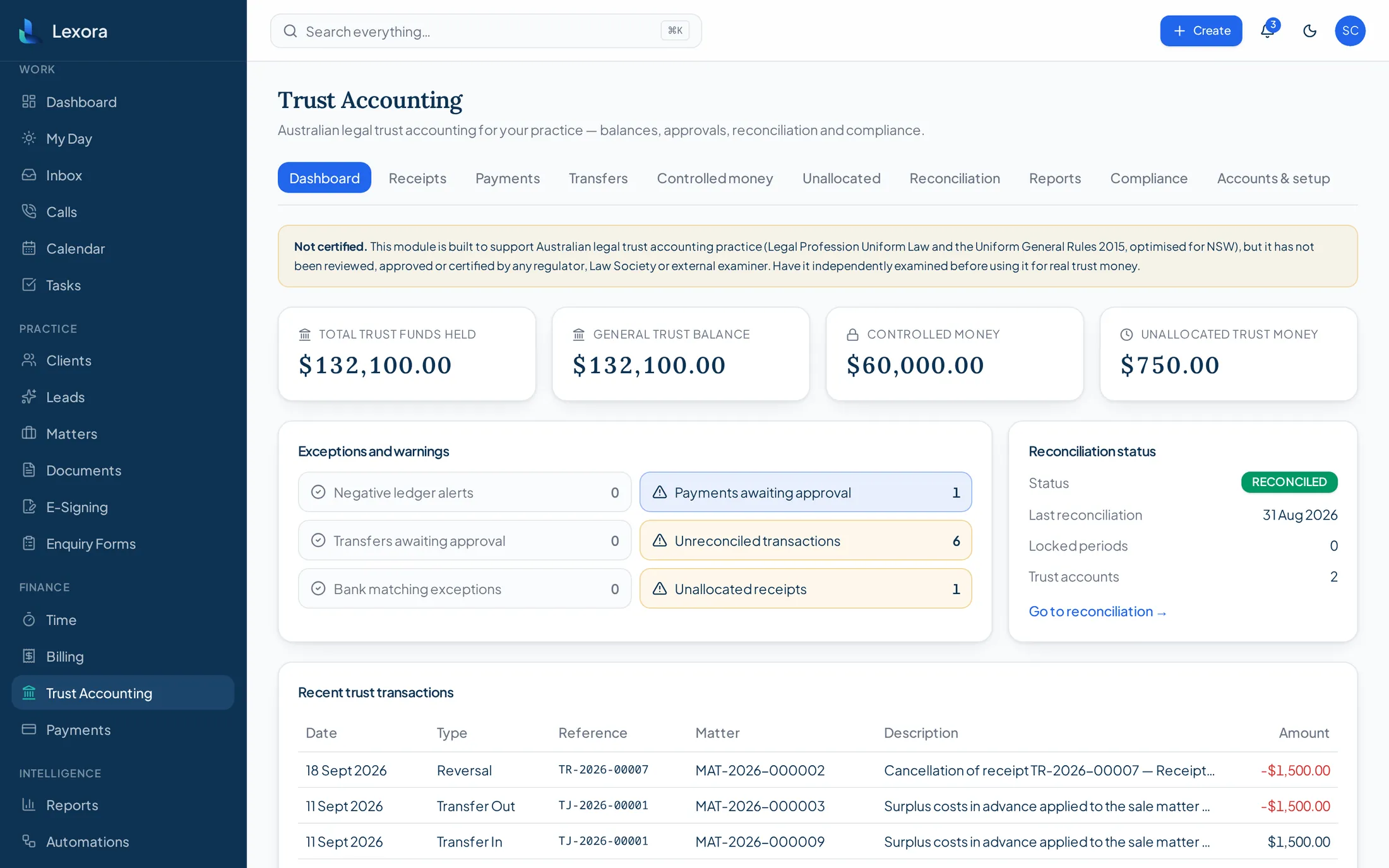Open the Compliance tab

1149,178
